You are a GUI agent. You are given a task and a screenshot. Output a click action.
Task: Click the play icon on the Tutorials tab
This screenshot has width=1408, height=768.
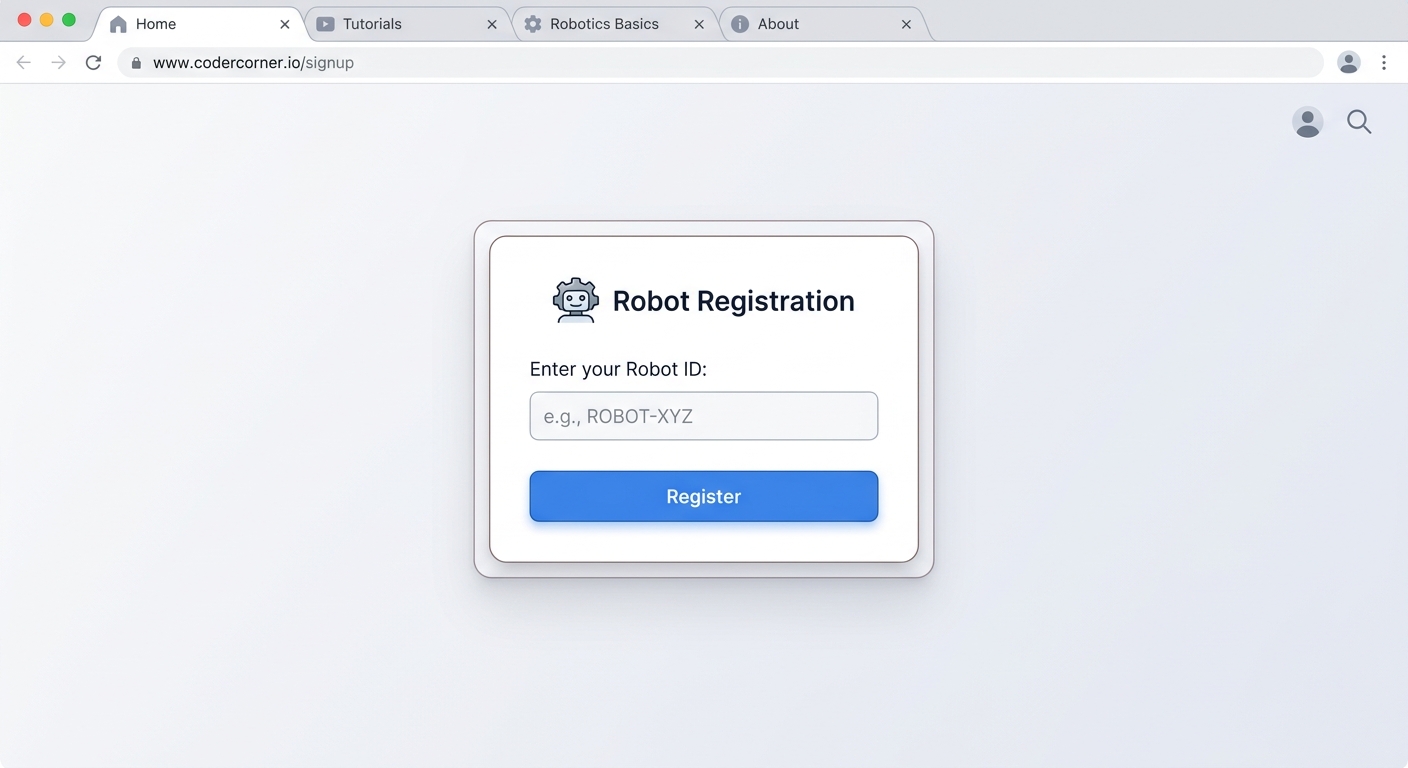tap(326, 23)
